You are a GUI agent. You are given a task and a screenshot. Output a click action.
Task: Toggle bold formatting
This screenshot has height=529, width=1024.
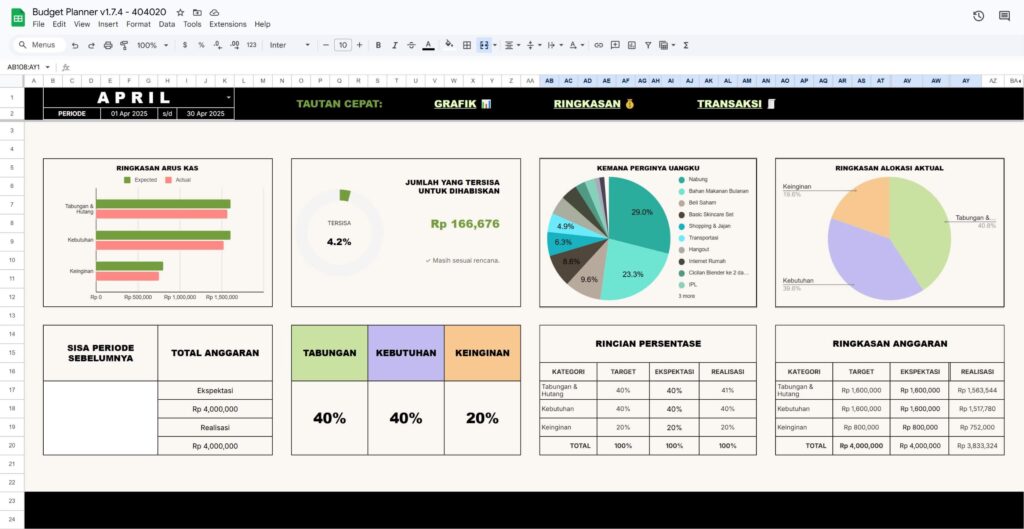coord(378,45)
